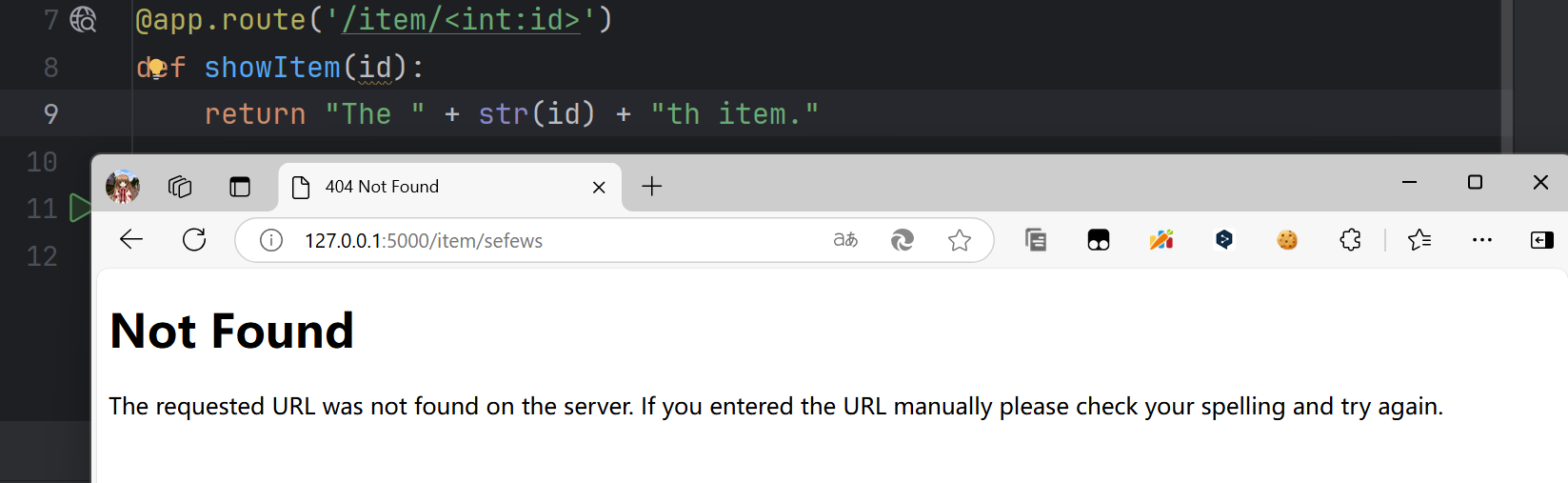Click the "th item." string in code
1568x483 pixels.
pyautogui.click(x=734, y=114)
